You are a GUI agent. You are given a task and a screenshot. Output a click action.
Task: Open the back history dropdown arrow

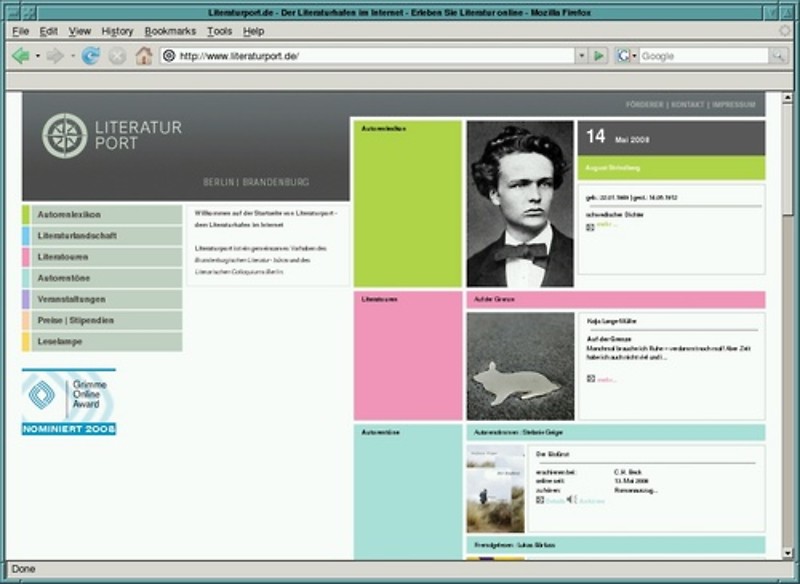(x=38, y=56)
